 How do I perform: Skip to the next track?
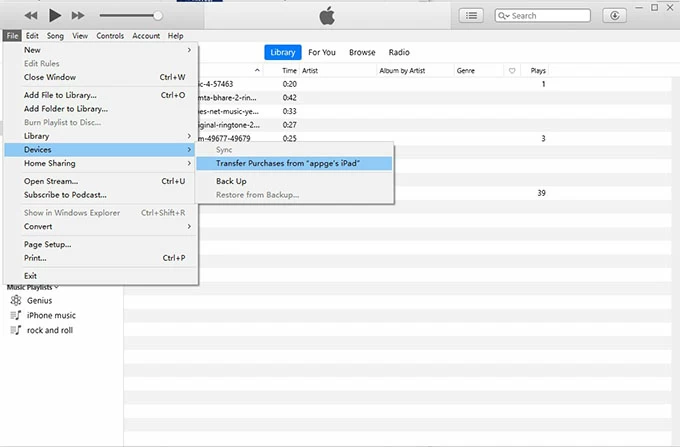[78, 16]
